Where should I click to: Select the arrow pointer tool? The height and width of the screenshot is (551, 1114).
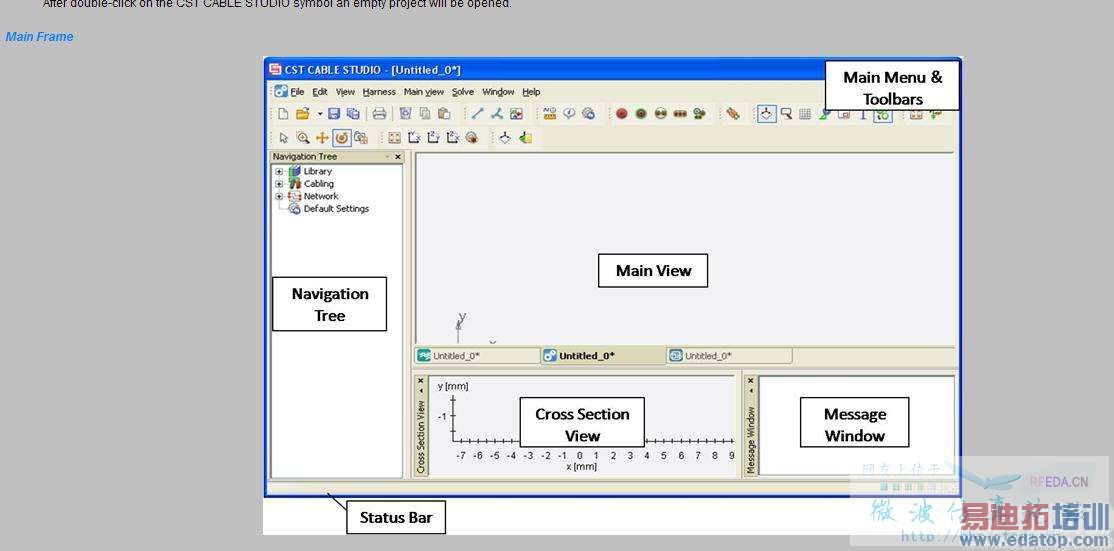(283, 138)
